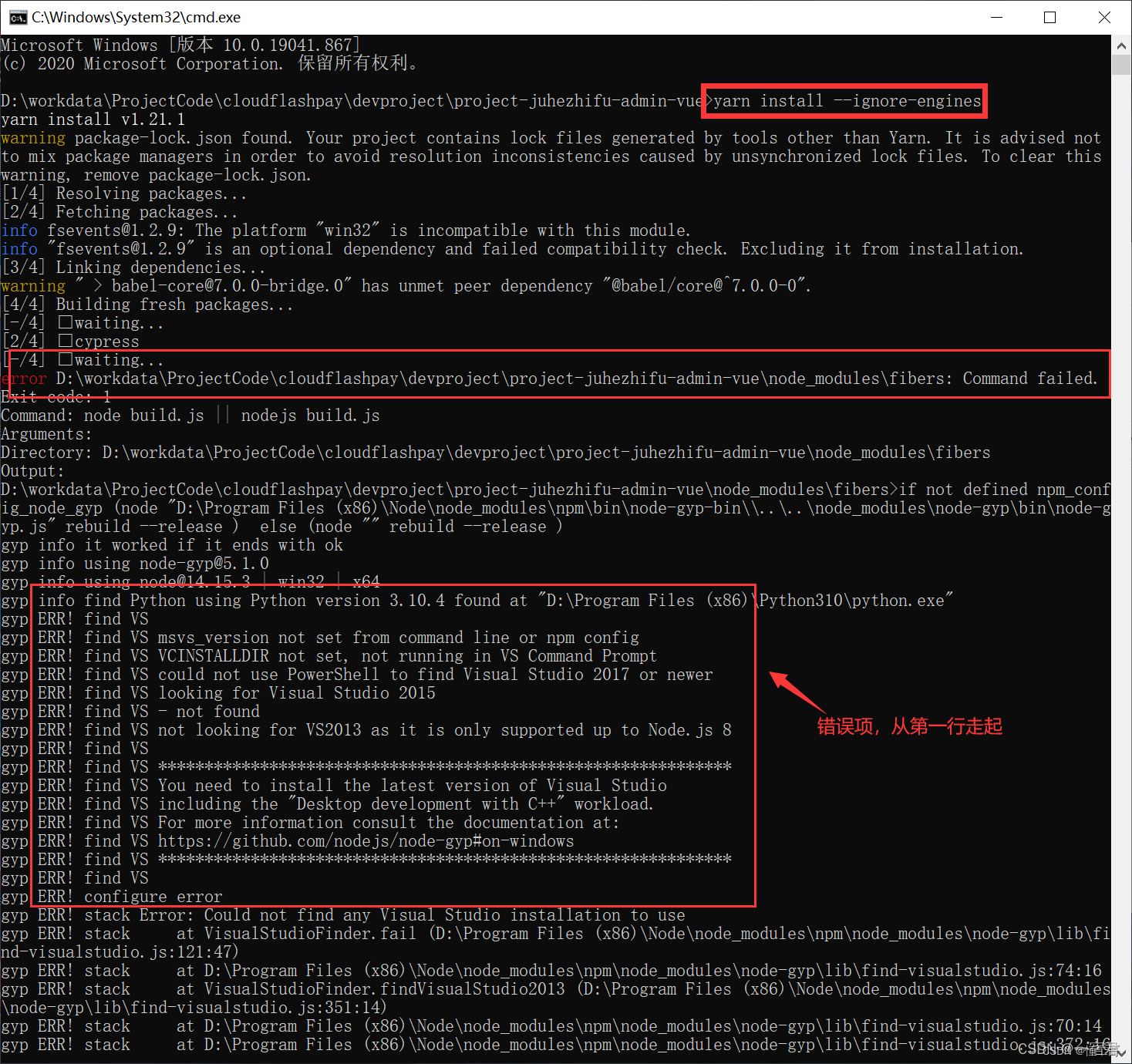
Task: Click the URL github.com/nodejs/node-gyp#on-windows
Action: click(x=366, y=841)
